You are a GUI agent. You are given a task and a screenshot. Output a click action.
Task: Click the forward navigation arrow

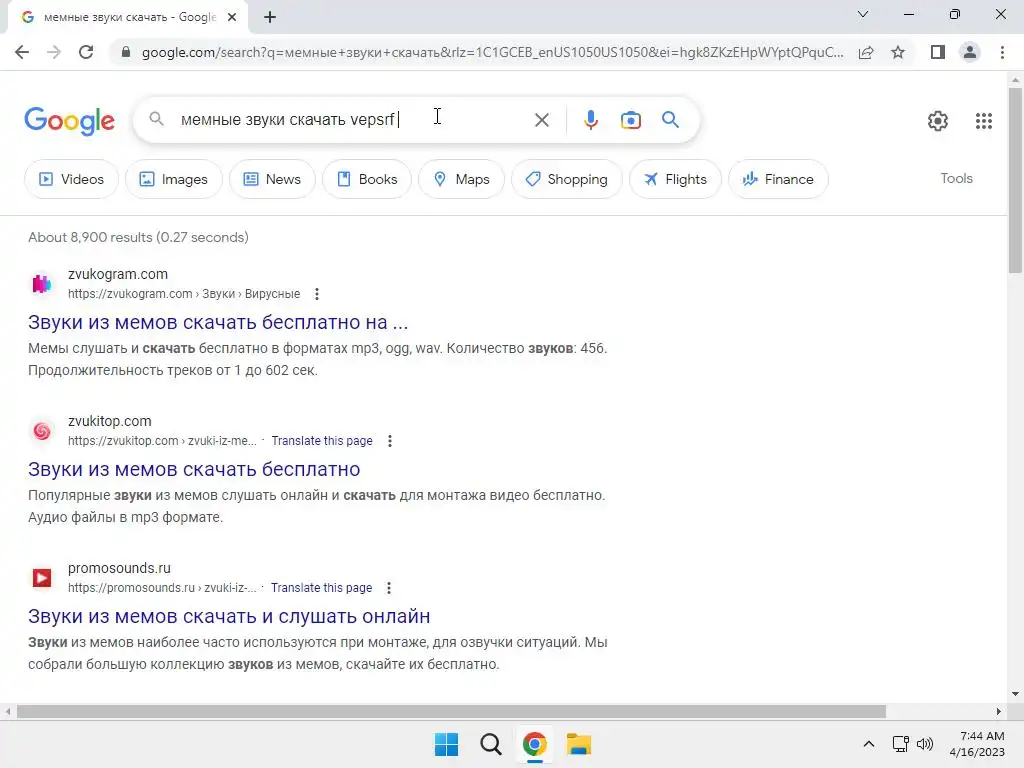(54, 52)
